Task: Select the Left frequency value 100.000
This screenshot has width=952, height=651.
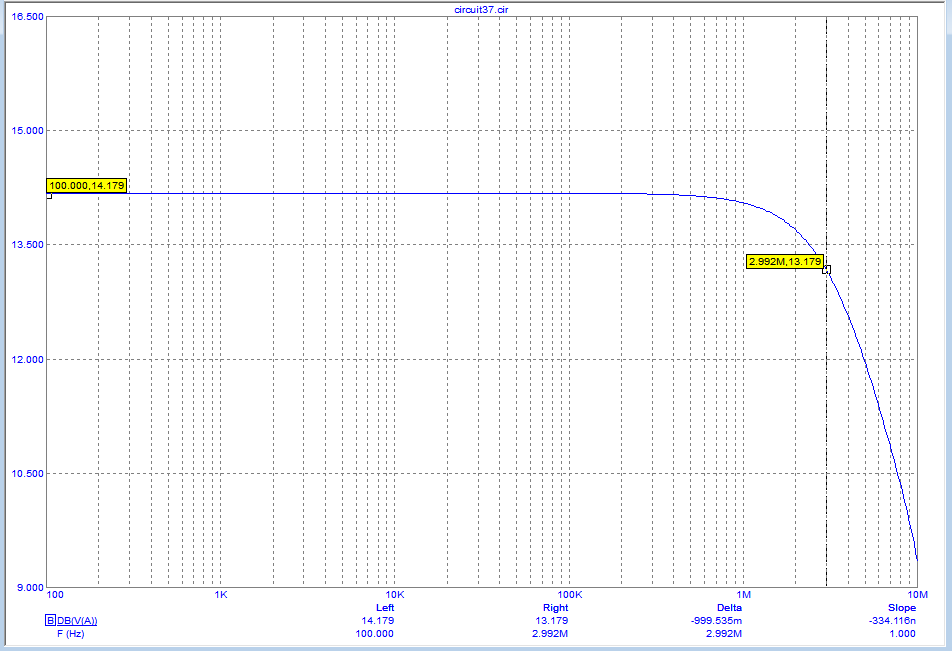Action: coord(375,633)
